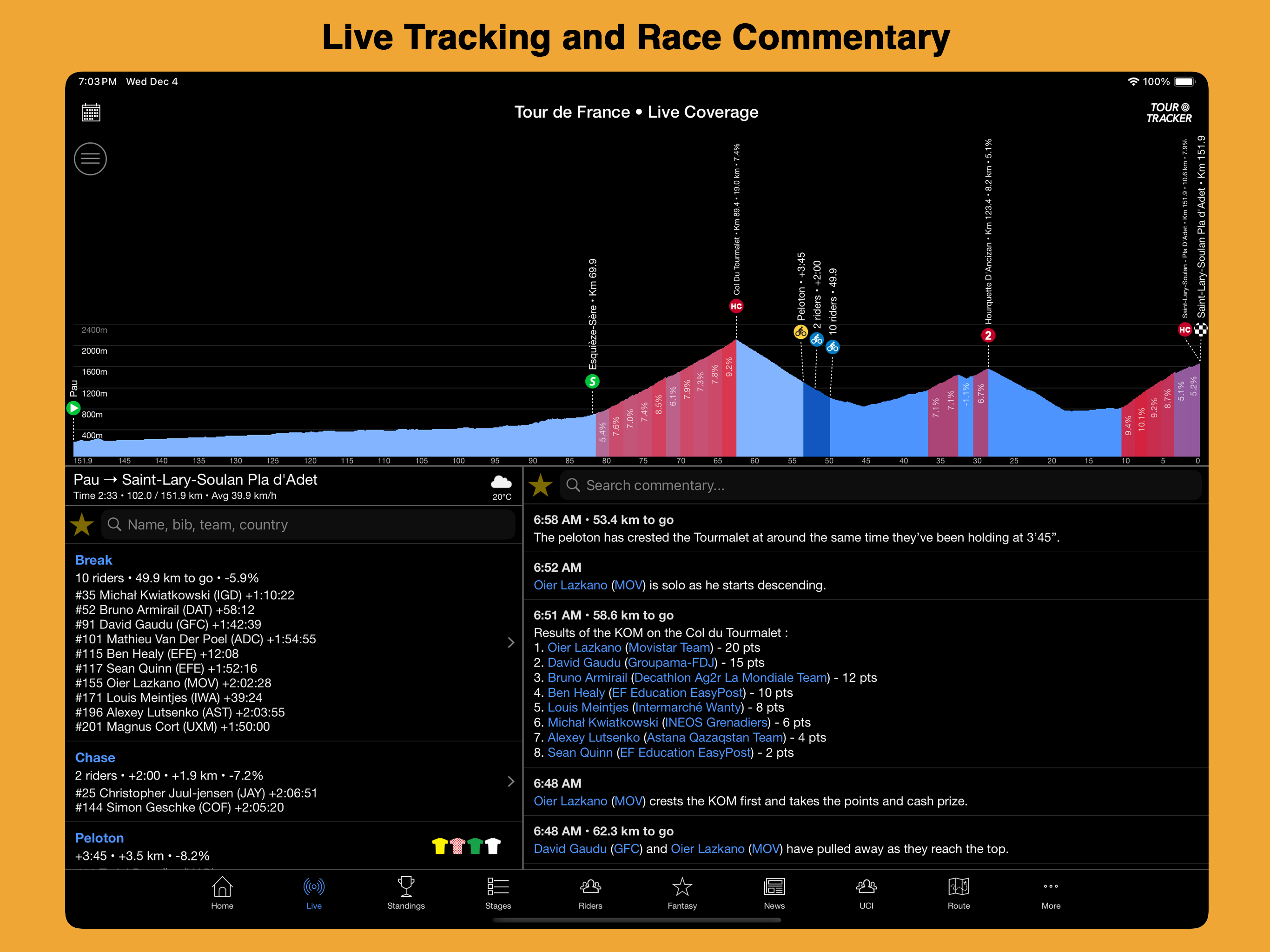
Task: Open the Peloton group header
Action: [x=99, y=838]
